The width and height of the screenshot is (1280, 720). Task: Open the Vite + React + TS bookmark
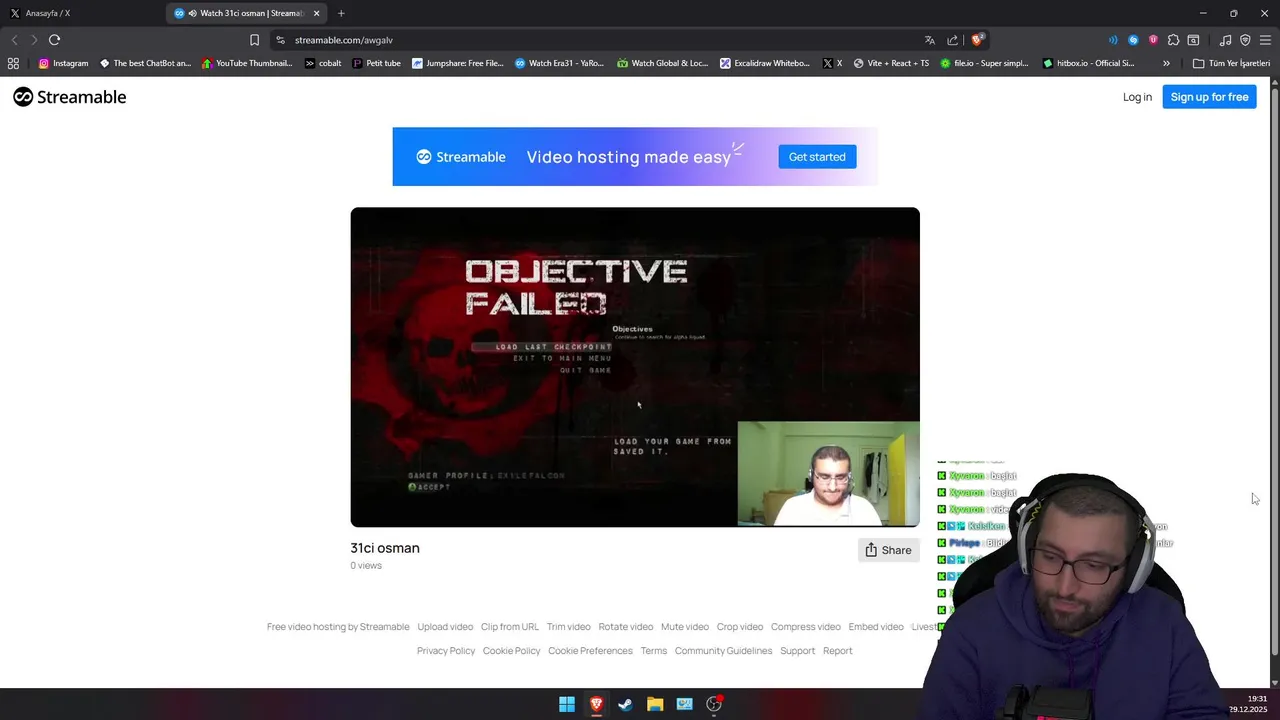890,63
